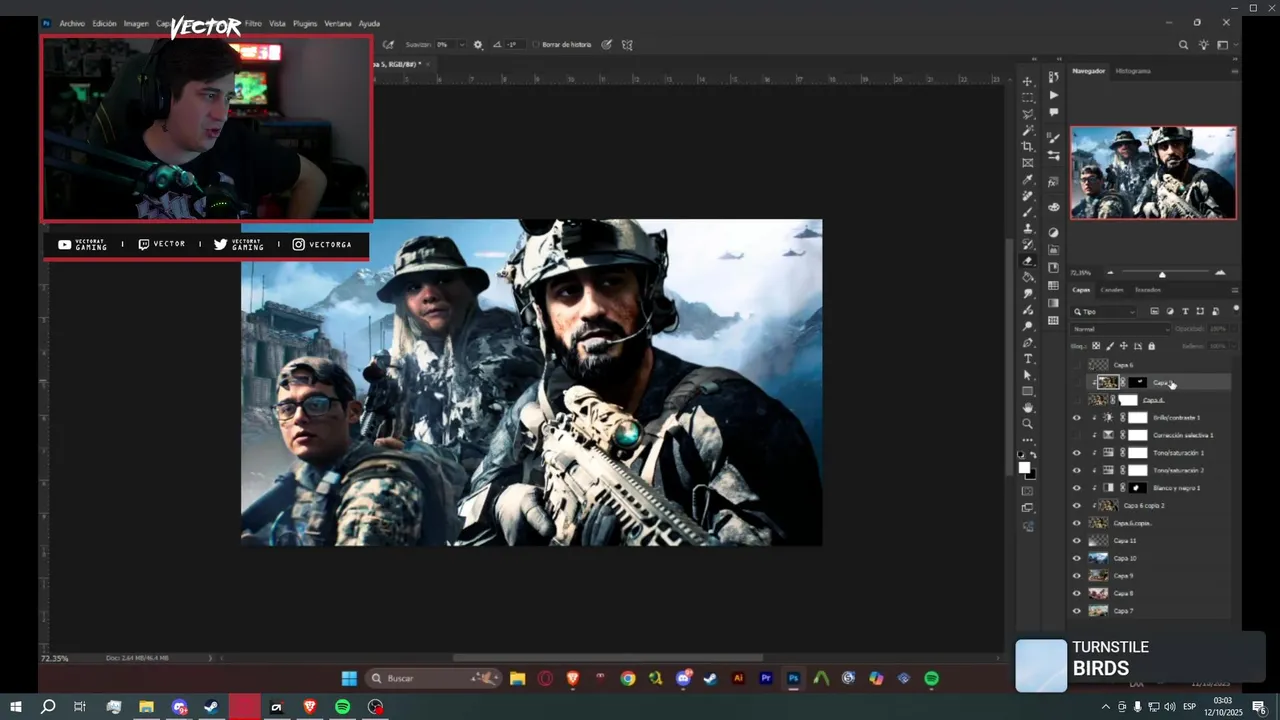1280x720 pixels.
Task: Open the Normal blend mode dropdown
Action: 1120,329
